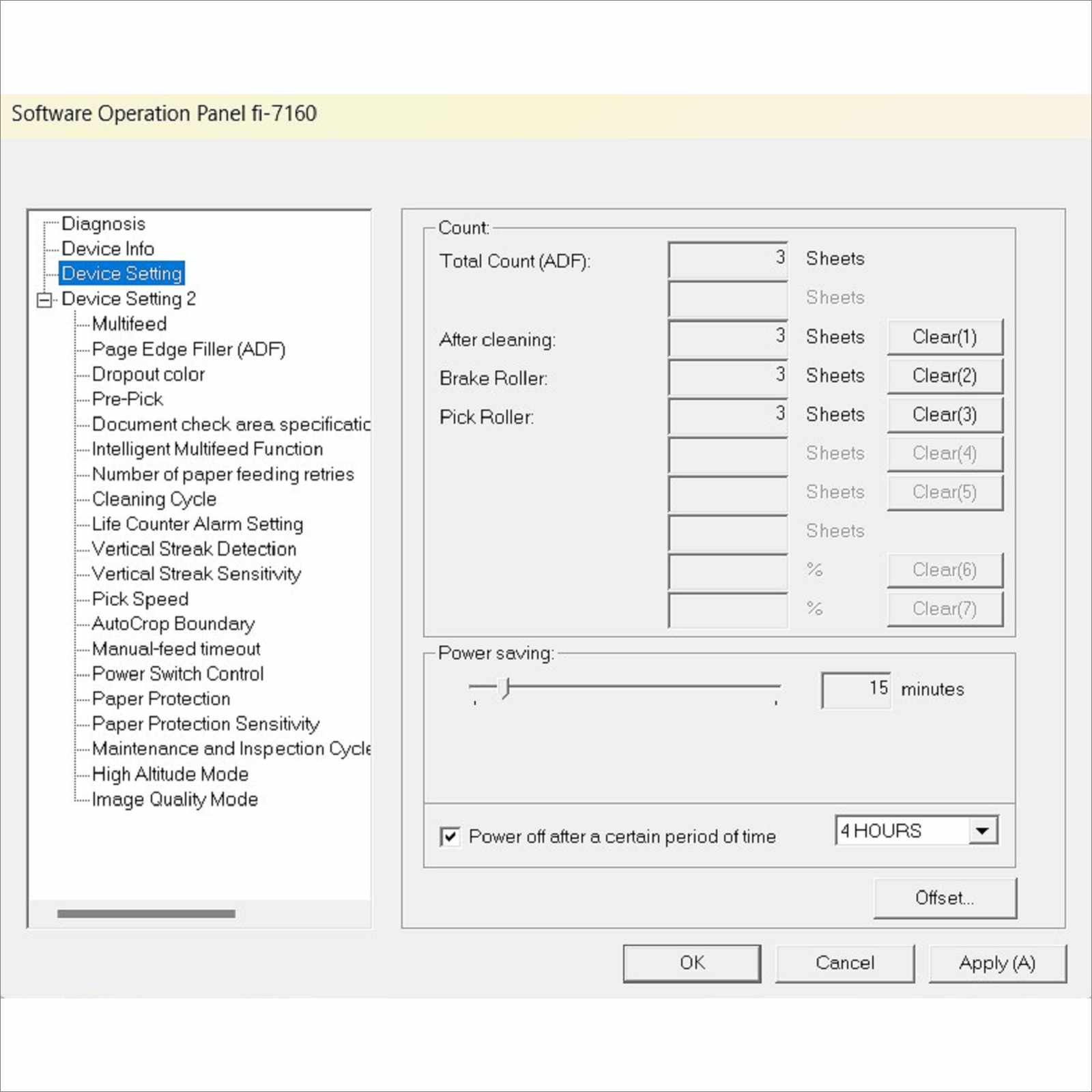Select Vertical Streak Sensitivity
The width and height of the screenshot is (1092, 1092).
coord(196,574)
